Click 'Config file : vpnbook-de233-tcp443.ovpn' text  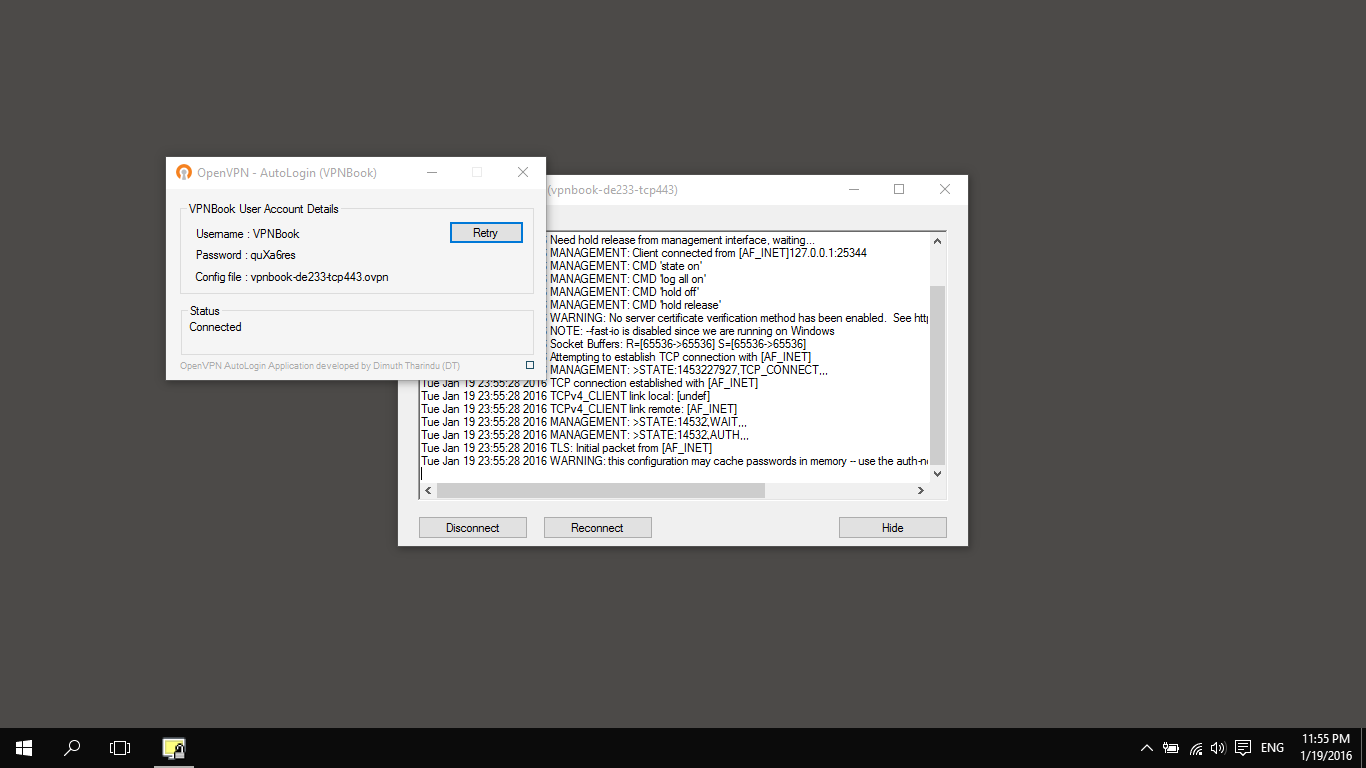292,277
